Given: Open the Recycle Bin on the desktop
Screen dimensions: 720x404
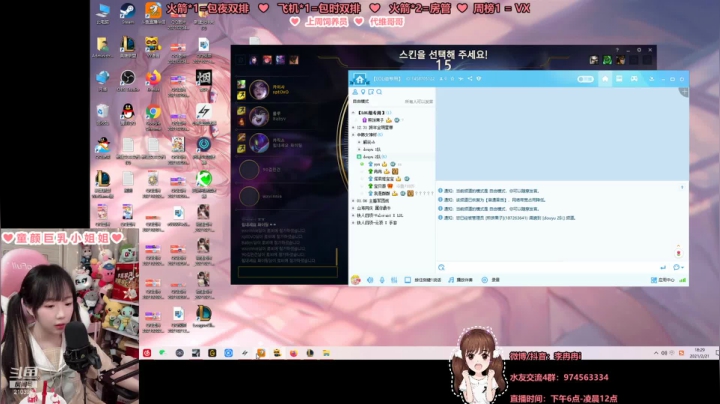Looking at the screenshot, I should 102,115.
